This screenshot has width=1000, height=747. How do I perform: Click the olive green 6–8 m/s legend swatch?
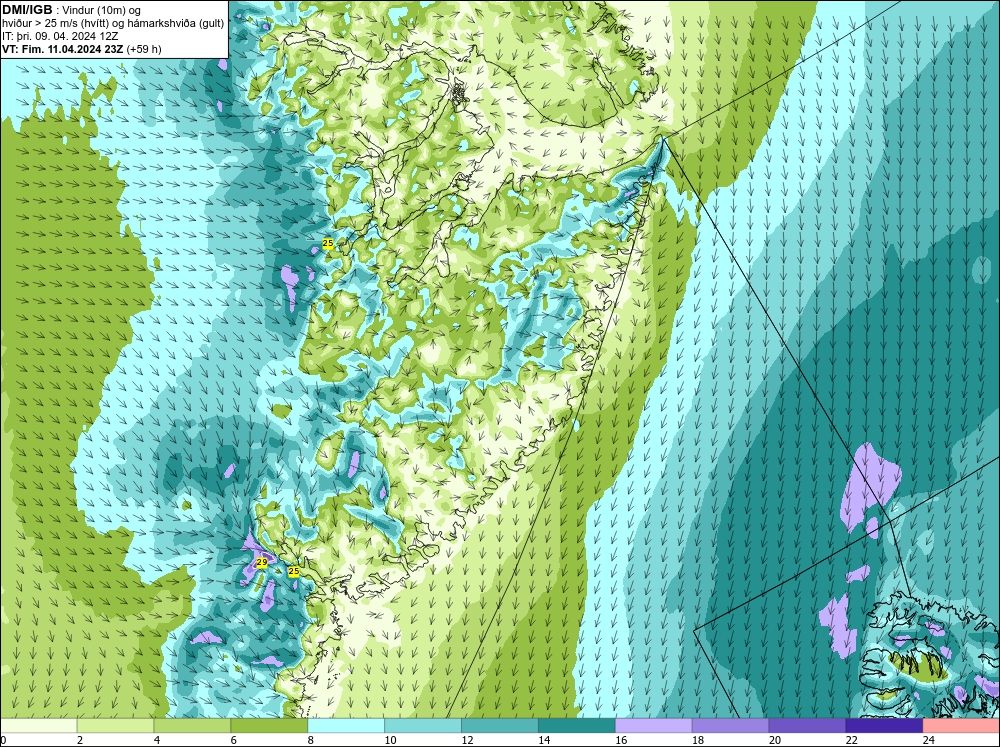tap(269, 726)
